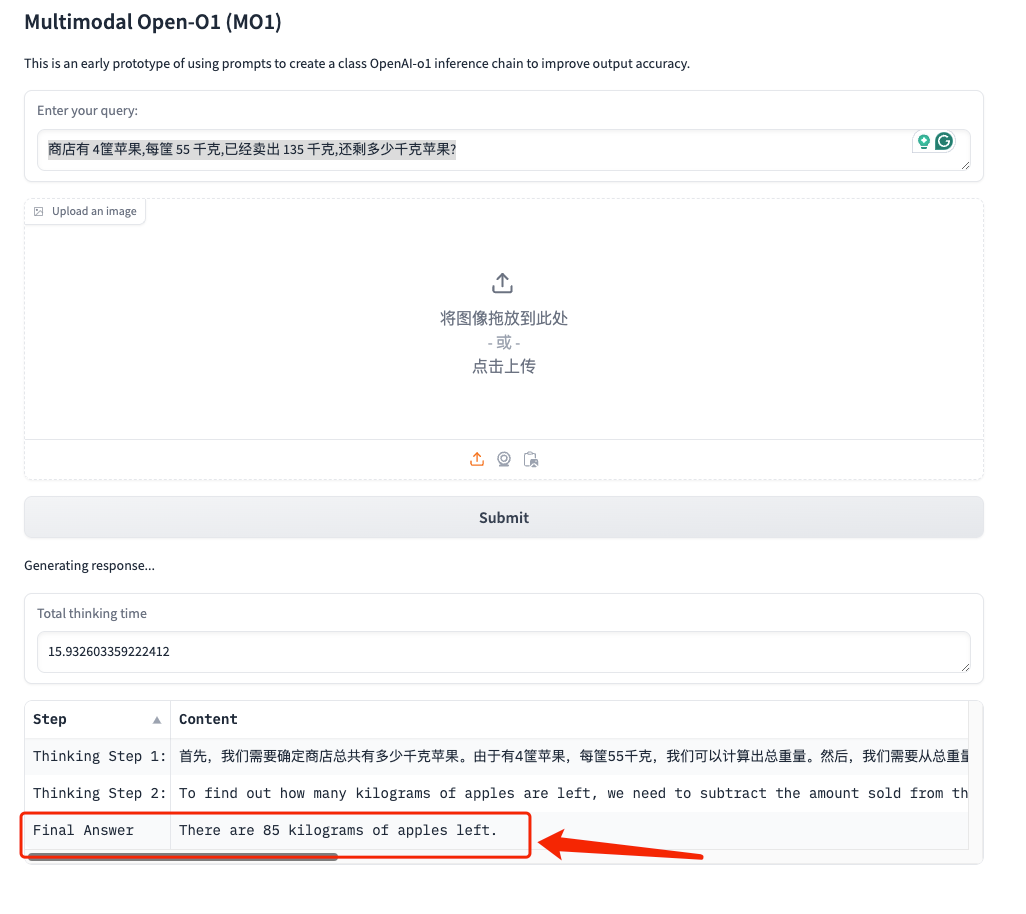Click inside the Enter your query field

click(504, 150)
